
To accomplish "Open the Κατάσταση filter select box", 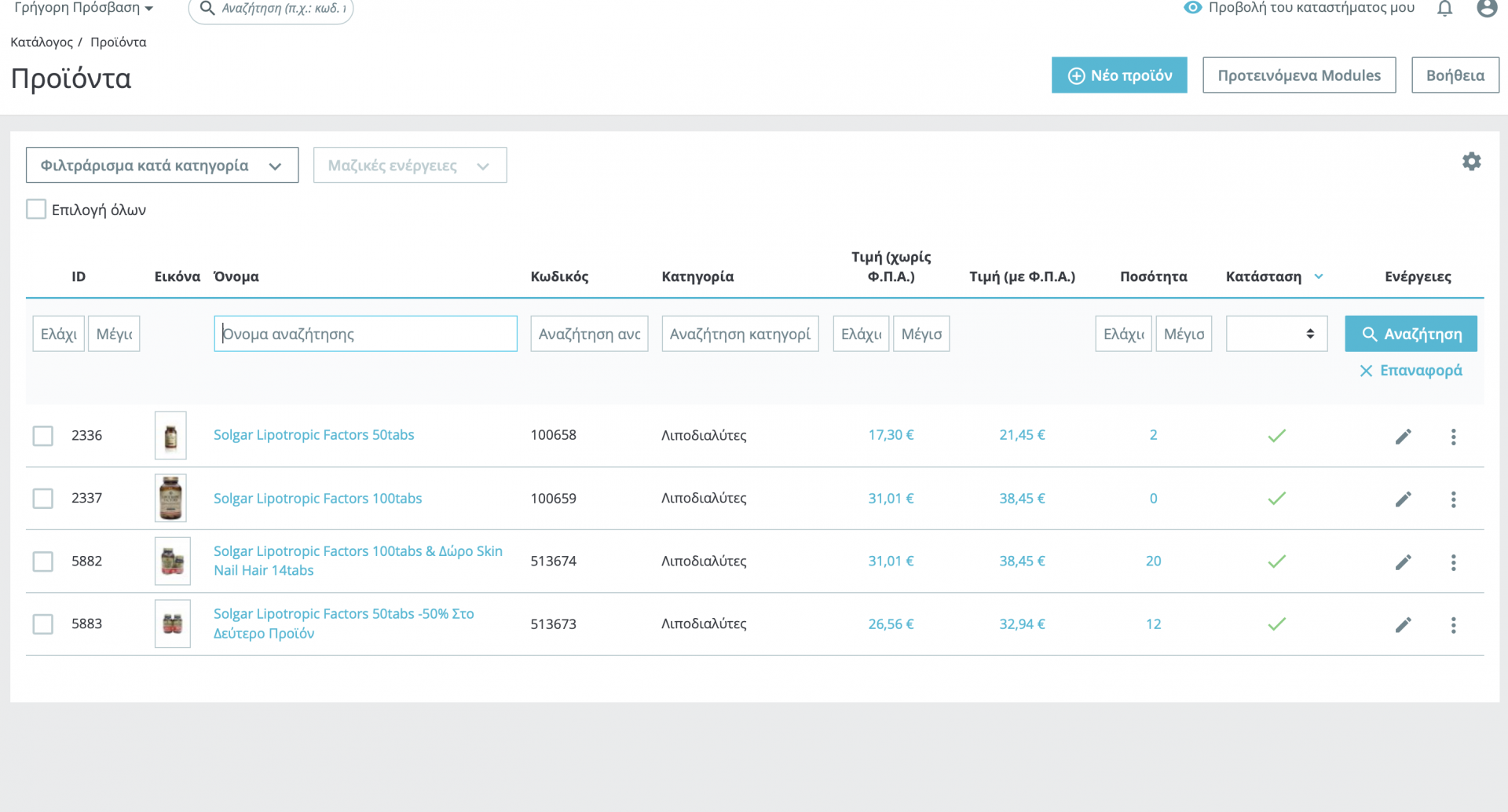I will tap(1276, 334).
